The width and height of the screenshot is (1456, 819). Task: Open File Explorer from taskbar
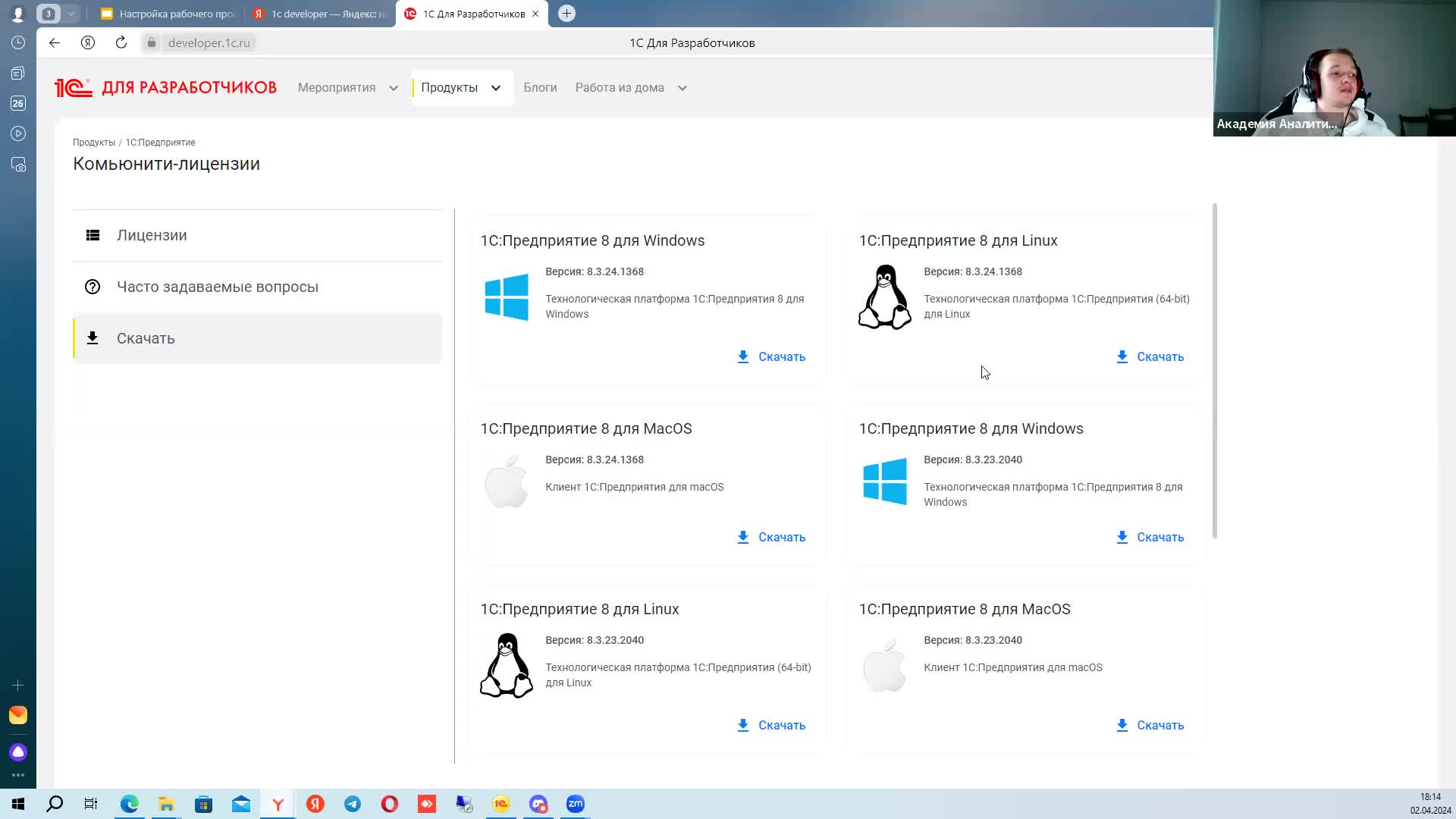(x=166, y=804)
